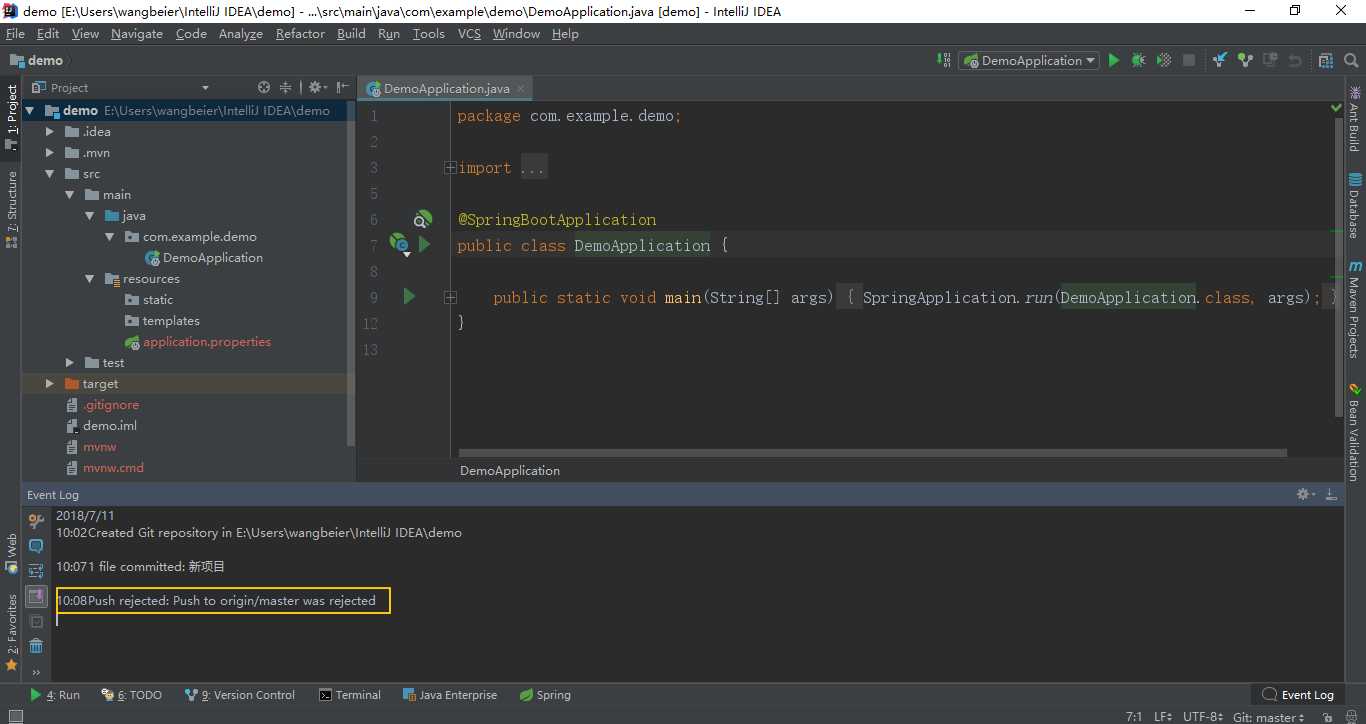Start debugging with the bug icon
Viewport: 1366px width, 724px height.
pos(1139,61)
